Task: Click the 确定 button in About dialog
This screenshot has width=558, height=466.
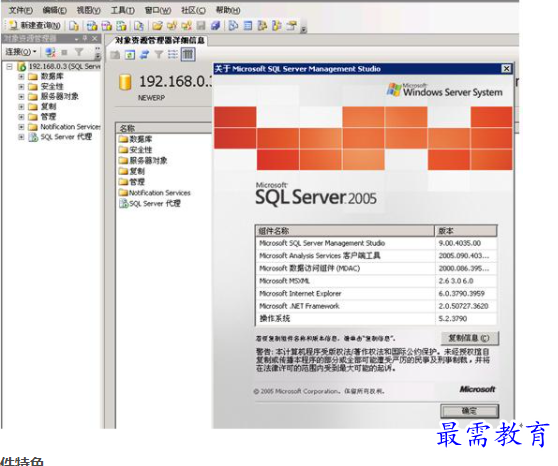Action: tap(469, 411)
